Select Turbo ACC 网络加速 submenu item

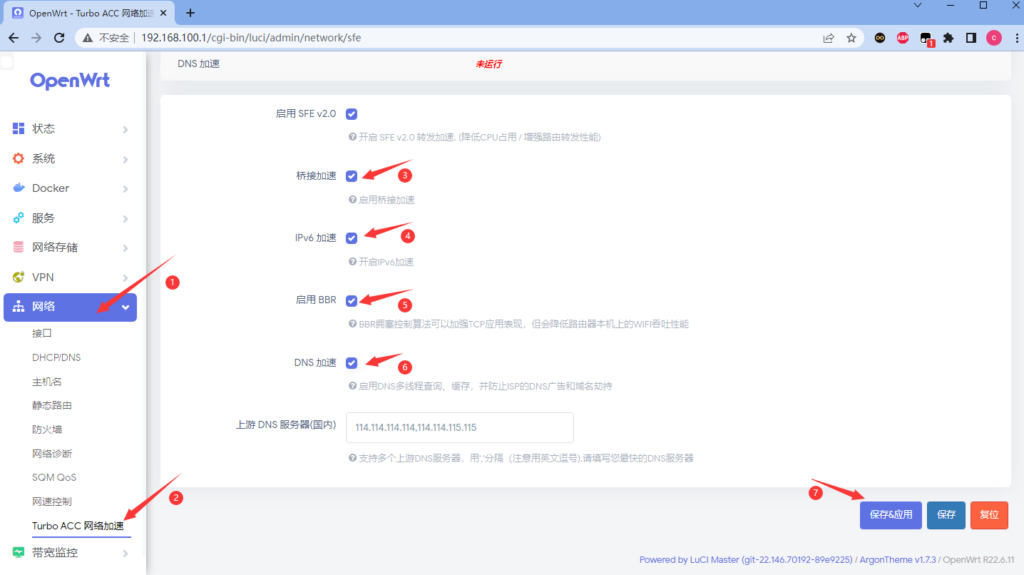[x=78, y=525]
